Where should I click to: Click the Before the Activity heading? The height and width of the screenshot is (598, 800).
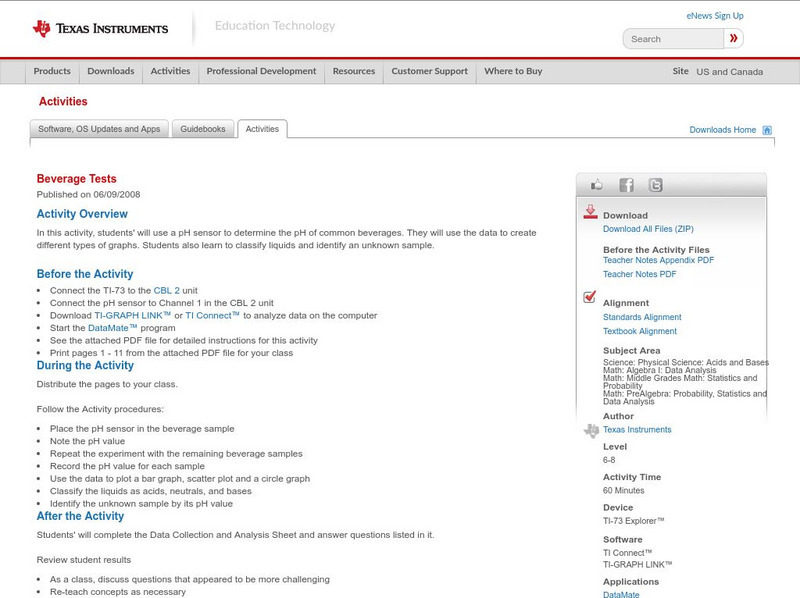click(x=85, y=274)
